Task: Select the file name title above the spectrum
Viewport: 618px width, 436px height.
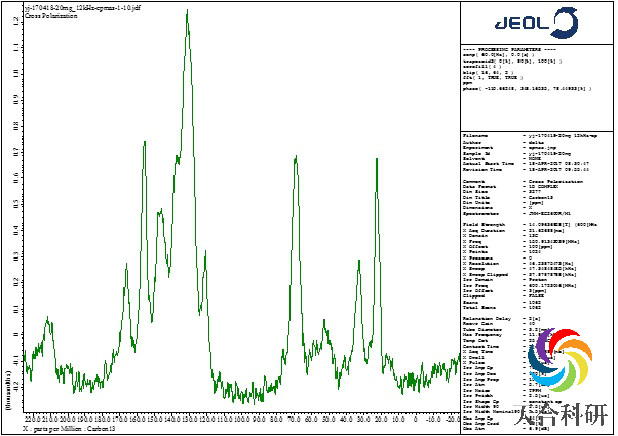Action: click(x=66, y=6)
